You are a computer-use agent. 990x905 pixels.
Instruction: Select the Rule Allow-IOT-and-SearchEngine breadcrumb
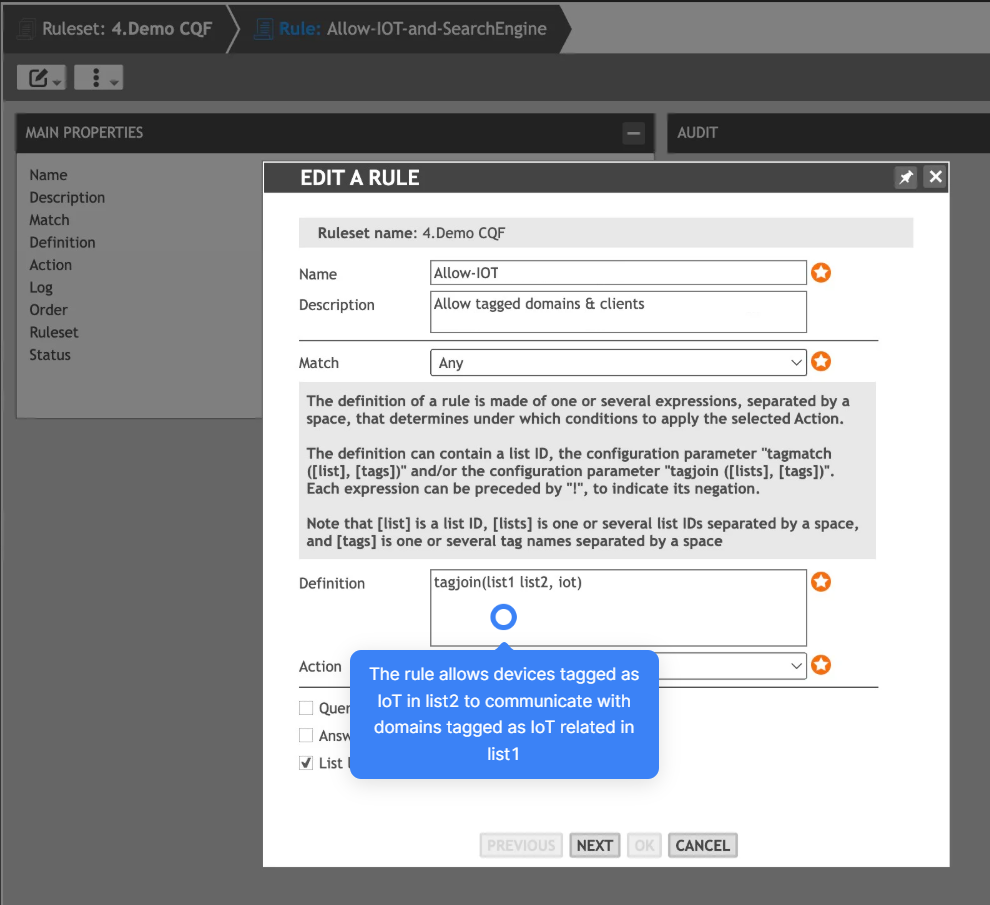(x=400, y=29)
